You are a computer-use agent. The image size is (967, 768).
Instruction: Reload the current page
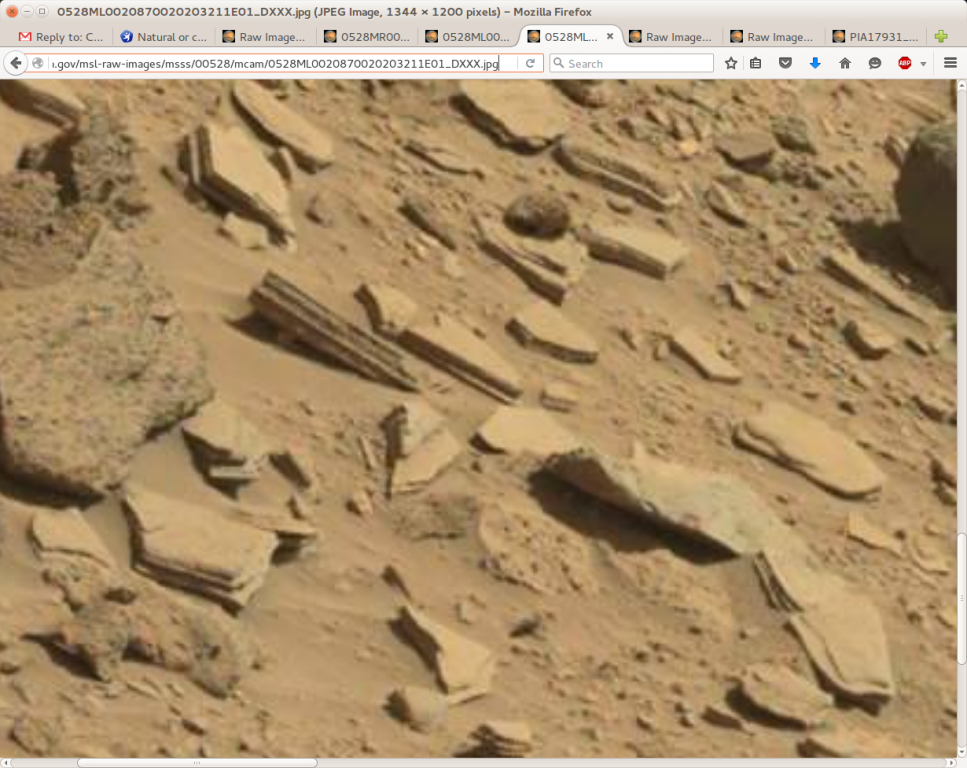tap(530, 63)
